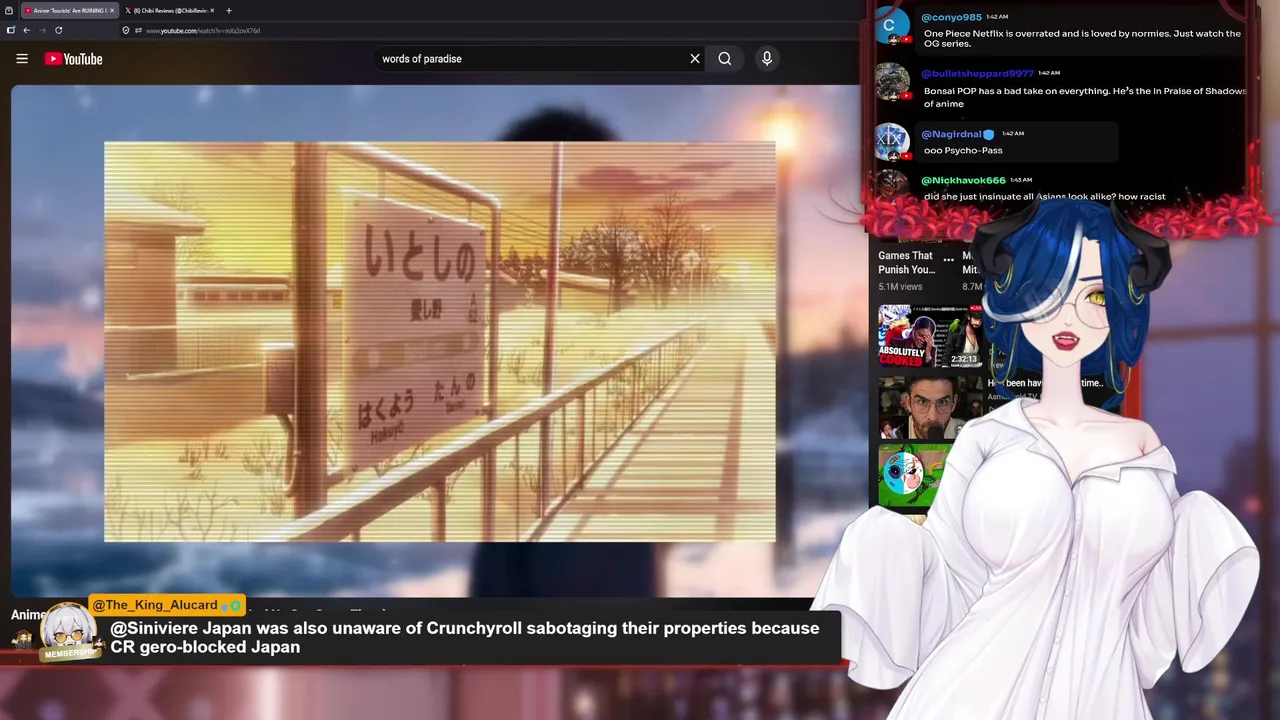Click the username @Nickhavok666 in chat
This screenshot has height=720, width=1280.
(x=963, y=180)
